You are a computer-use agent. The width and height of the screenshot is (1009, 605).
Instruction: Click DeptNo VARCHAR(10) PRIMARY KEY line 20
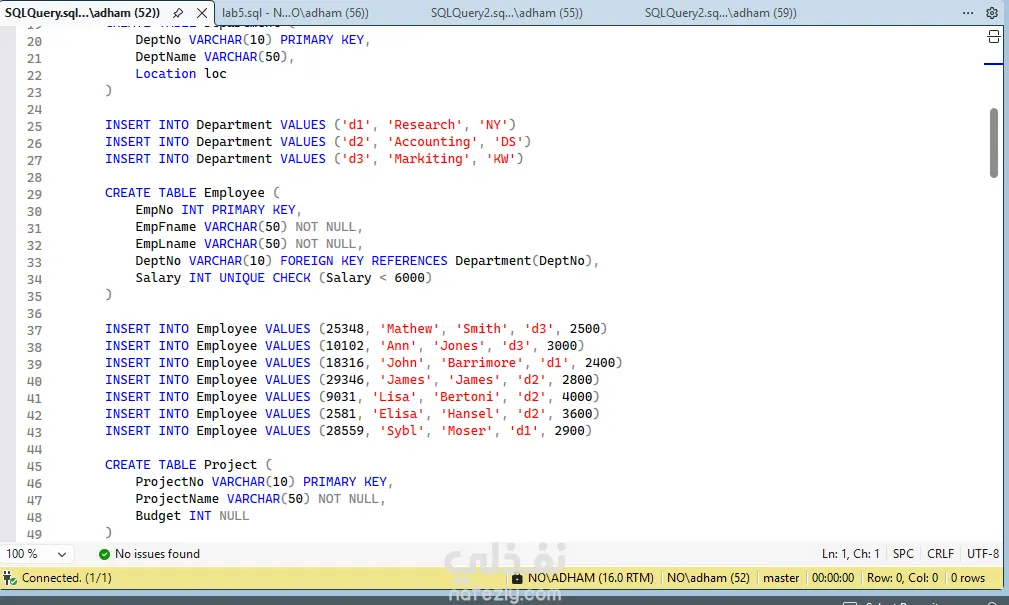253,40
